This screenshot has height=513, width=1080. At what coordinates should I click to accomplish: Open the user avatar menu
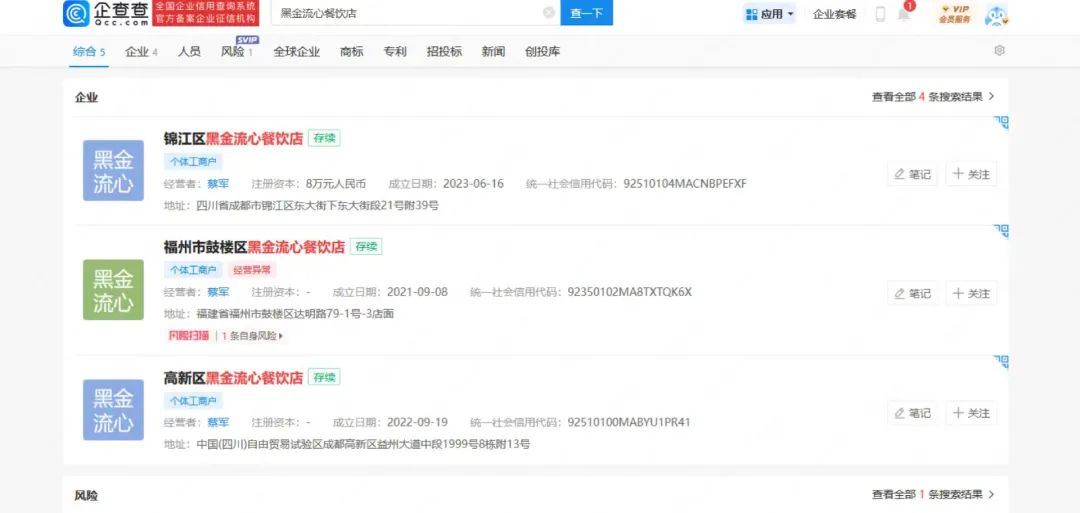tap(996, 14)
